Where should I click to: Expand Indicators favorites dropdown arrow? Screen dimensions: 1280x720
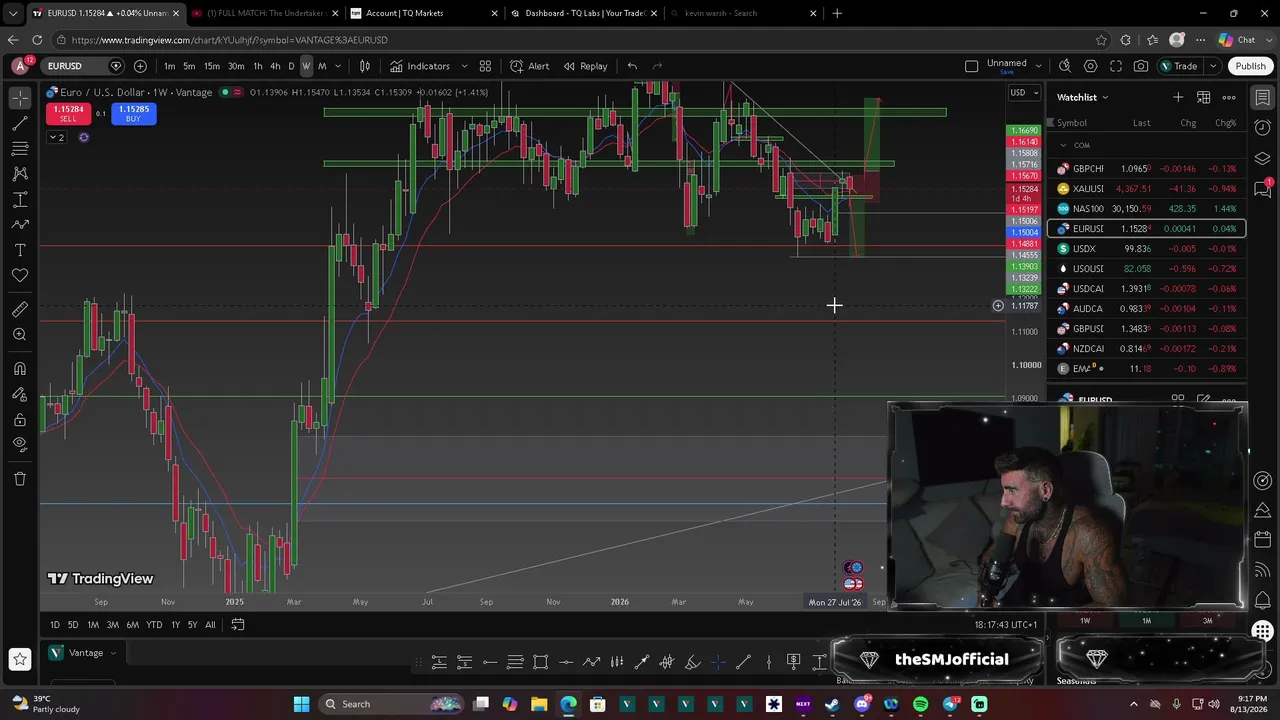(464, 66)
